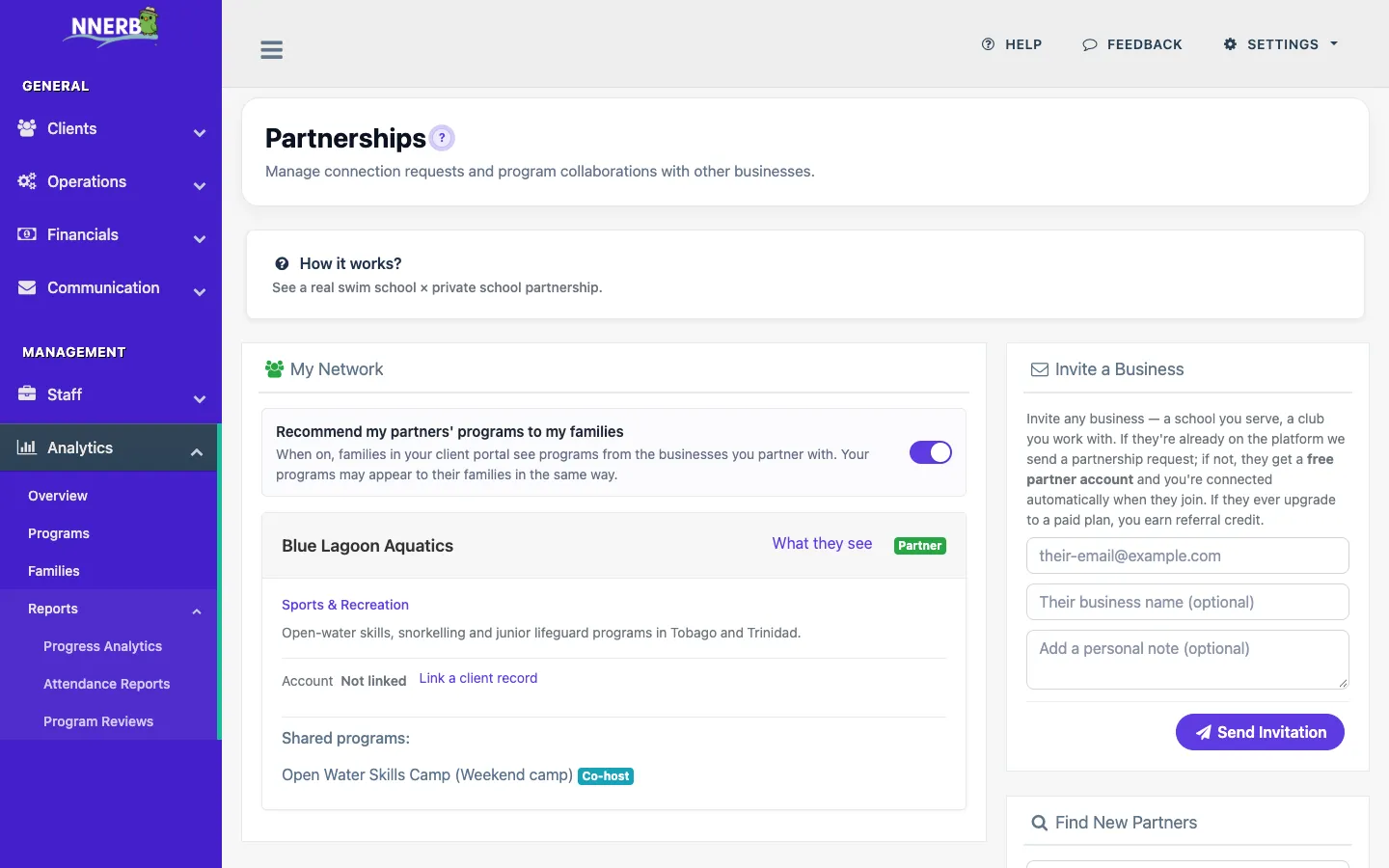The height and width of the screenshot is (868, 1389).
Task: Click the Partnerships help question badge
Action: tap(442, 138)
